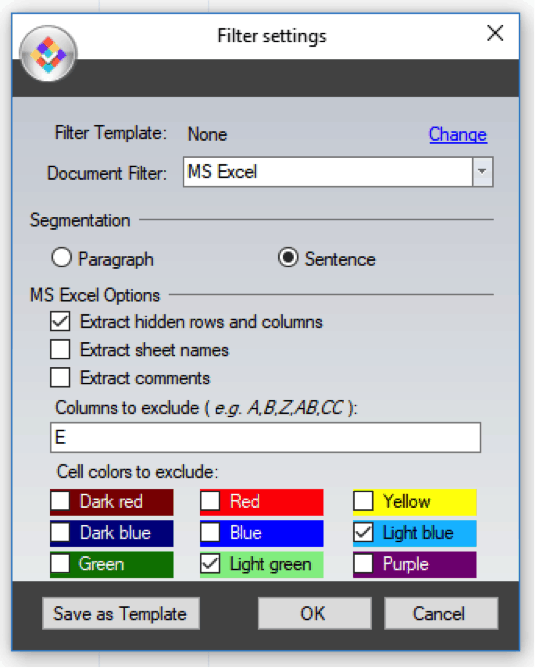The height and width of the screenshot is (668, 535).
Task: Close the Filter settings dialog
Action: click(495, 33)
